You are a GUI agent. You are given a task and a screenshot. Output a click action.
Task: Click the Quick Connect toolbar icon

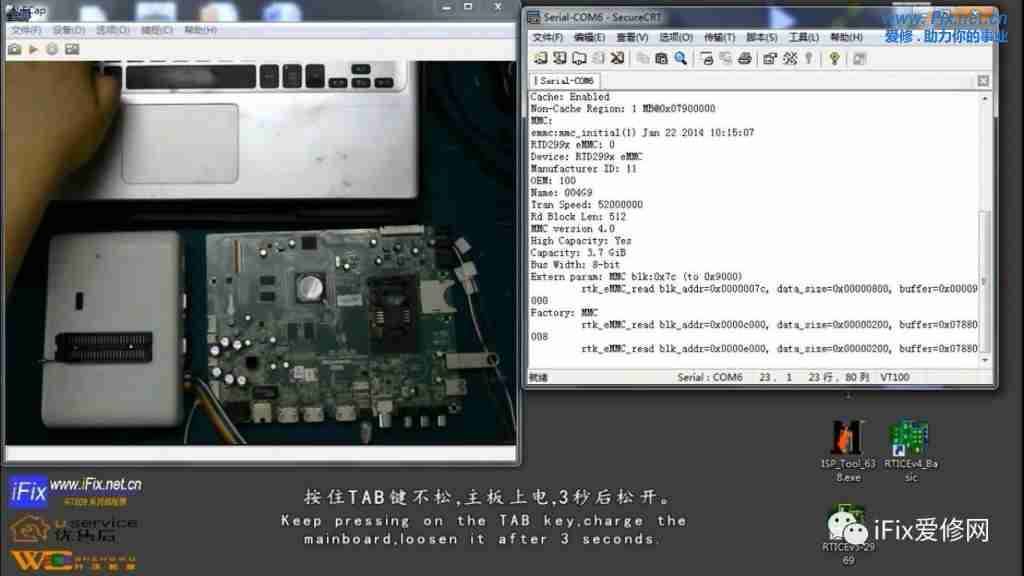(559, 59)
